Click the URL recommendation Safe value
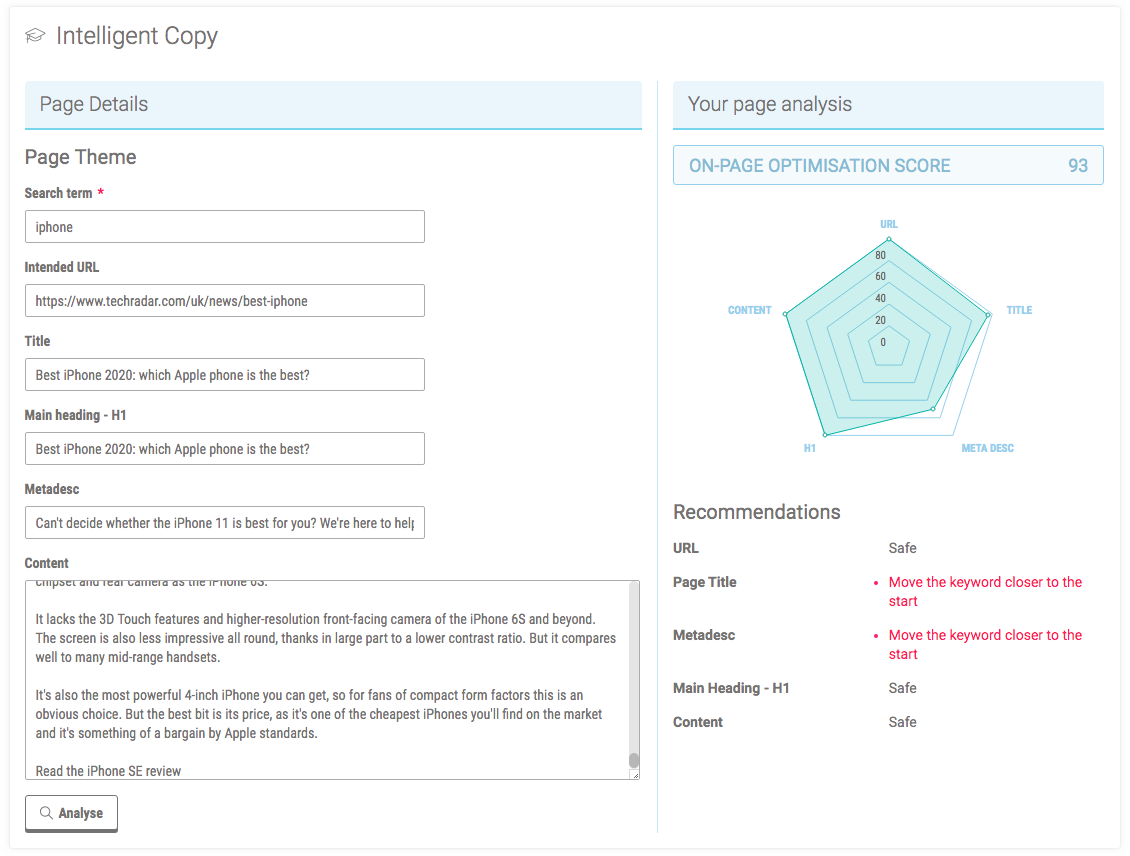The image size is (1130, 856). [x=902, y=548]
